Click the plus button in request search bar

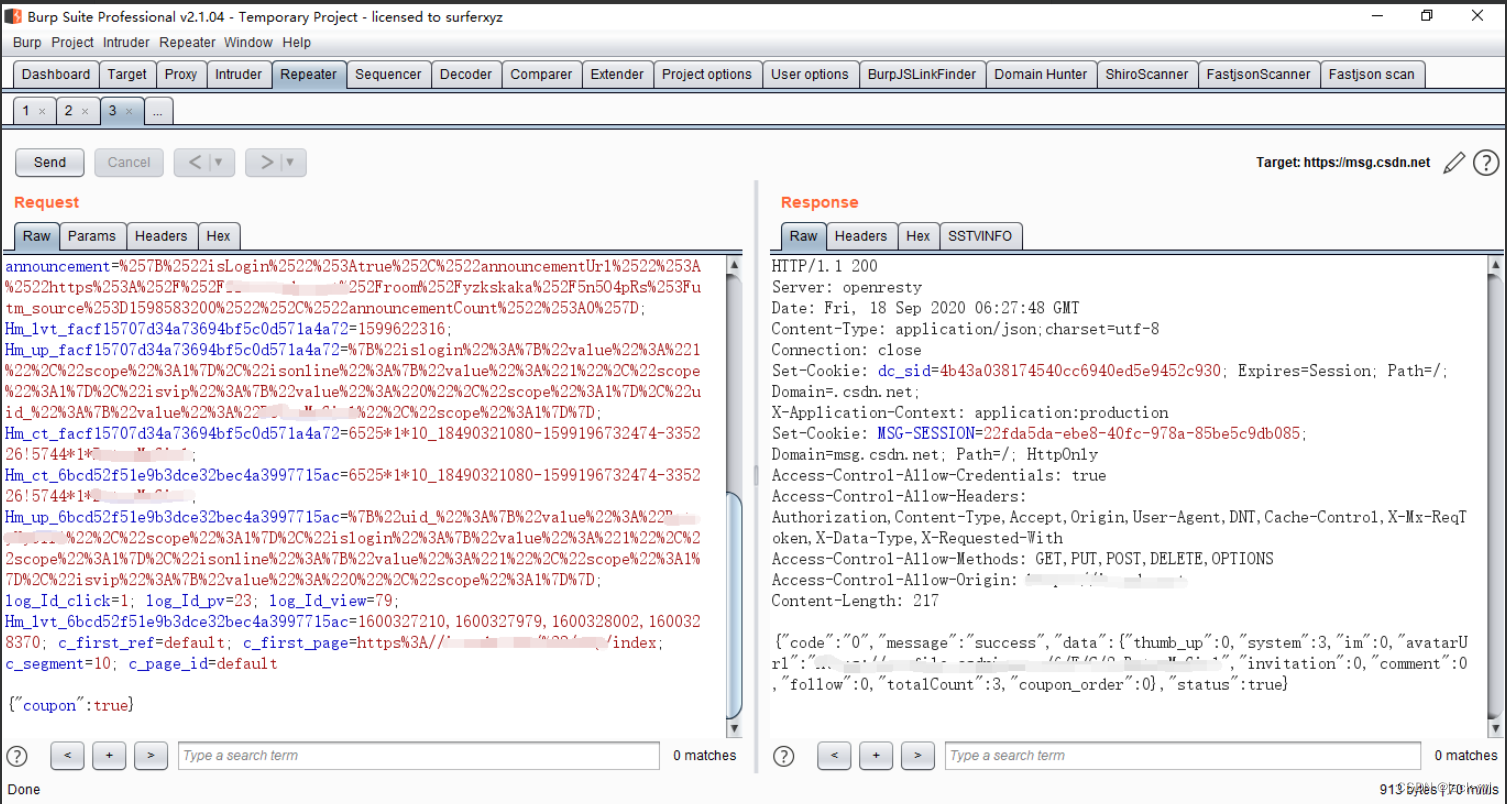click(x=109, y=756)
